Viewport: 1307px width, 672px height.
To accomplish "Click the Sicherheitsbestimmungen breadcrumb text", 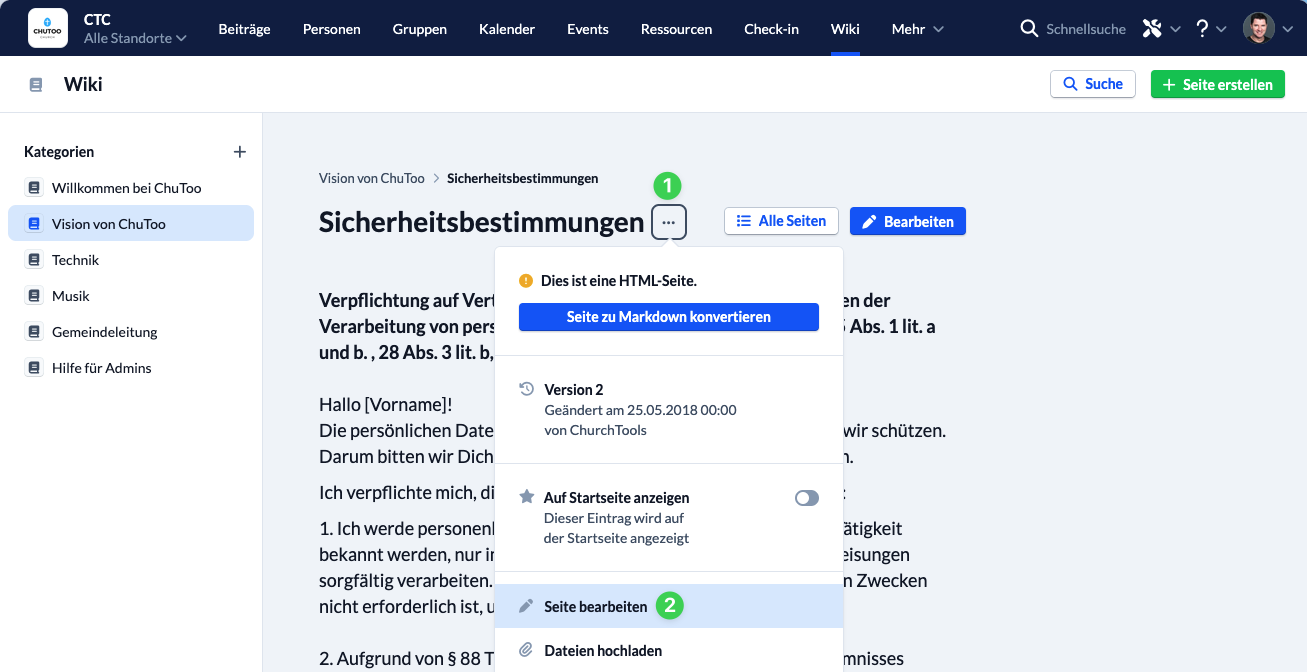I will 523,178.
